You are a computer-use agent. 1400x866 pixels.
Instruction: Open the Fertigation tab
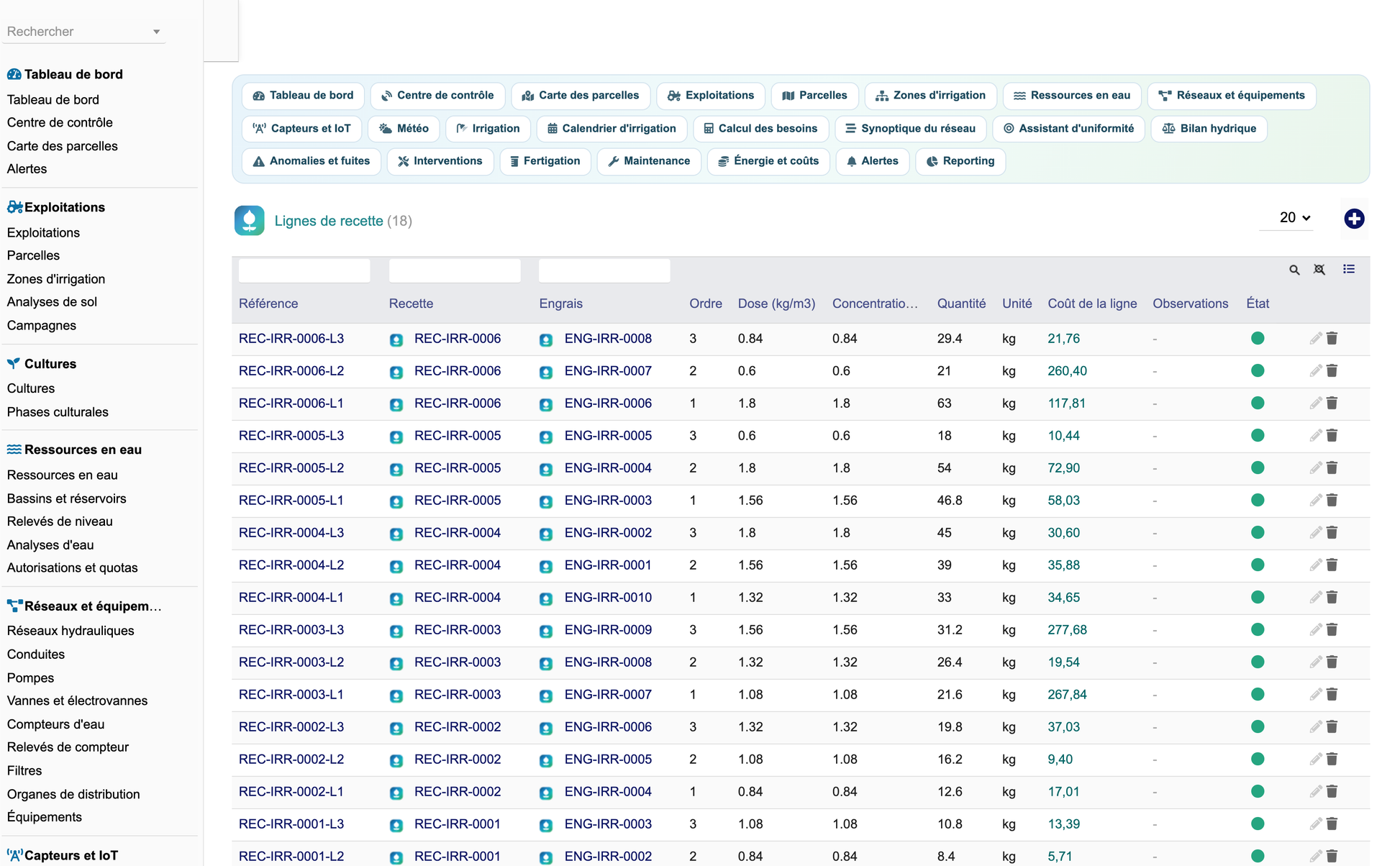(545, 161)
